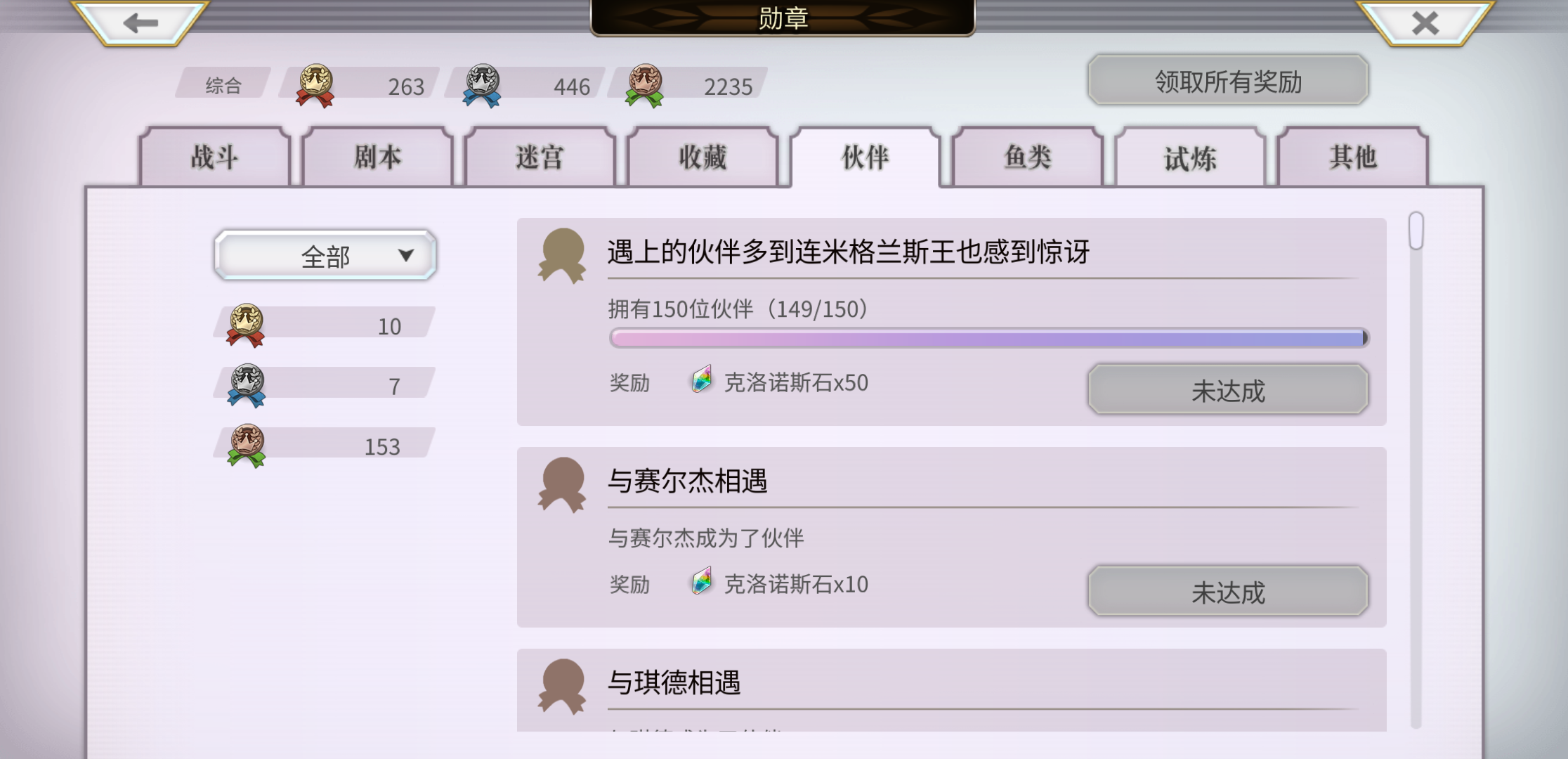
Task: Click the gold medal icon in summary bar
Action: [315, 86]
